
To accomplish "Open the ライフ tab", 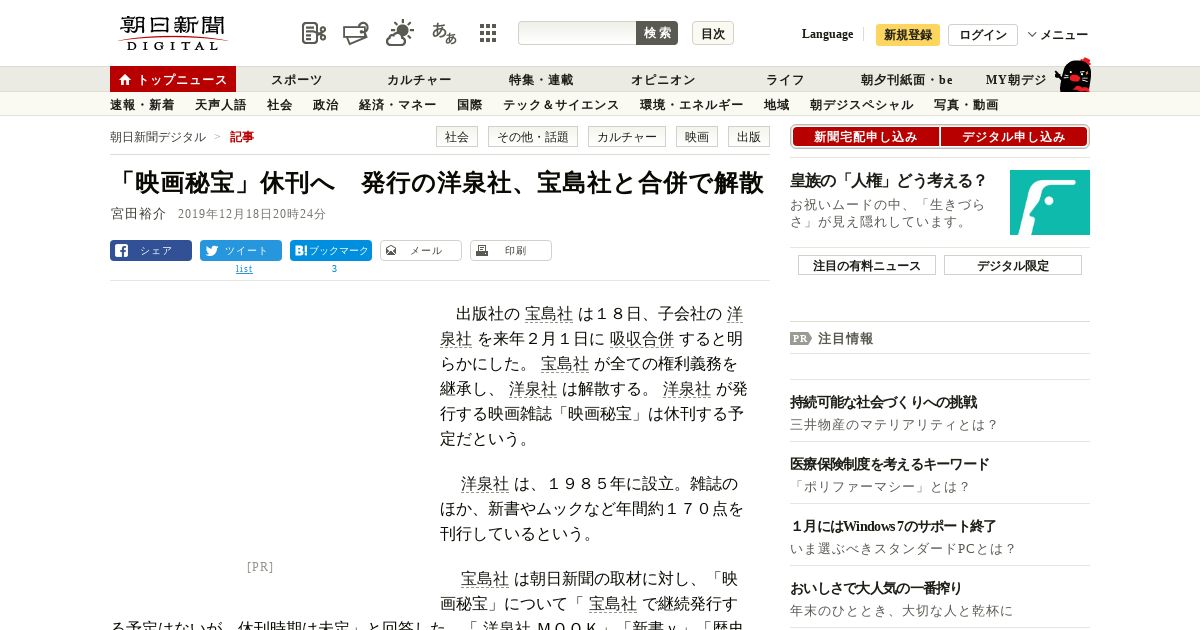I will click(785, 80).
